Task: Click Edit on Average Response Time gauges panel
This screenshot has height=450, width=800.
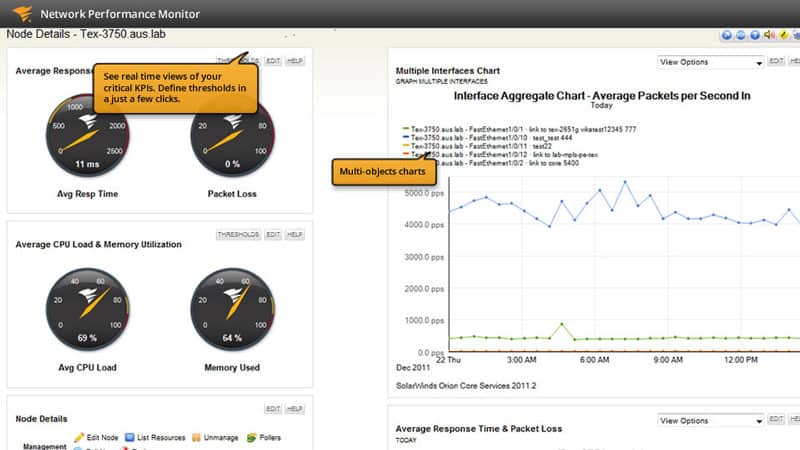Action: point(273,61)
